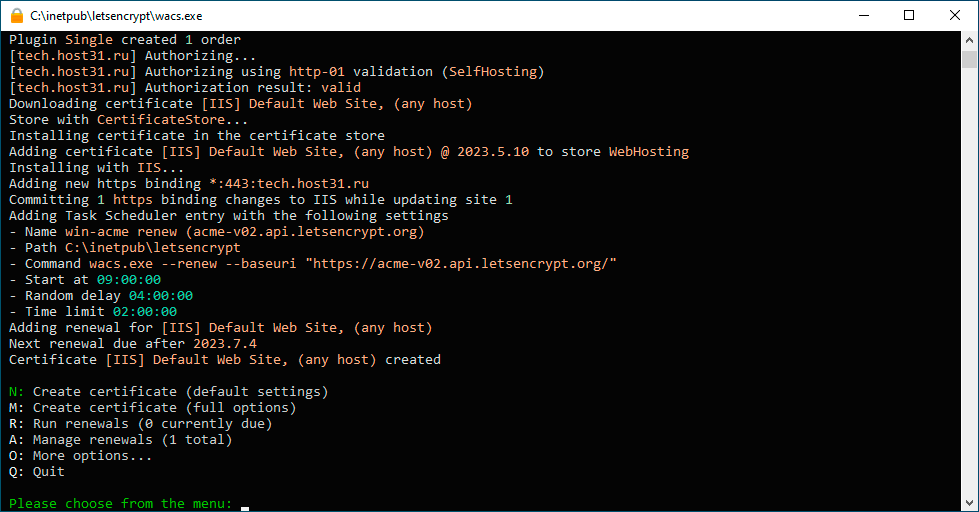The height and width of the screenshot is (512, 979).
Task: Maximize the wacs.exe console window
Action: click(x=909, y=15)
